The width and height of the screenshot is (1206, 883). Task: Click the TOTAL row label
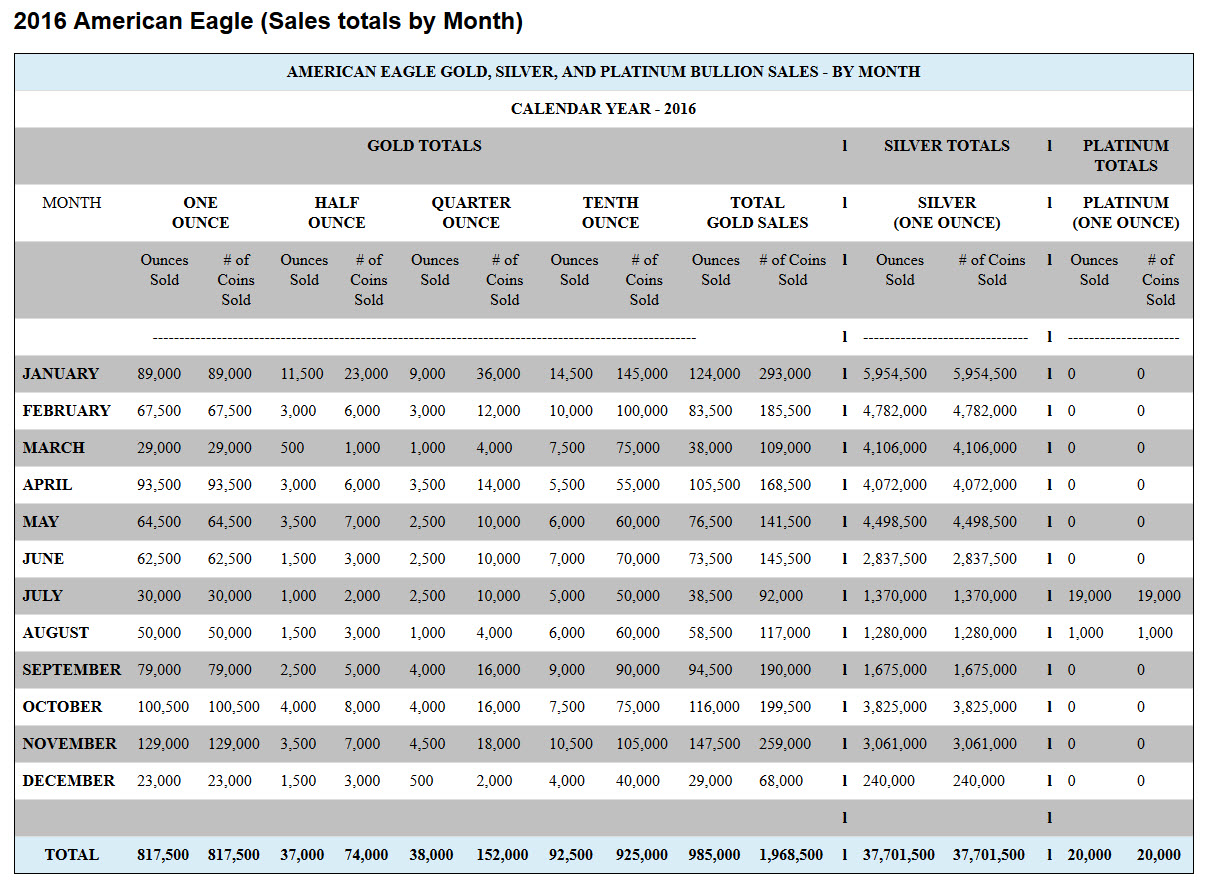(71, 855)
